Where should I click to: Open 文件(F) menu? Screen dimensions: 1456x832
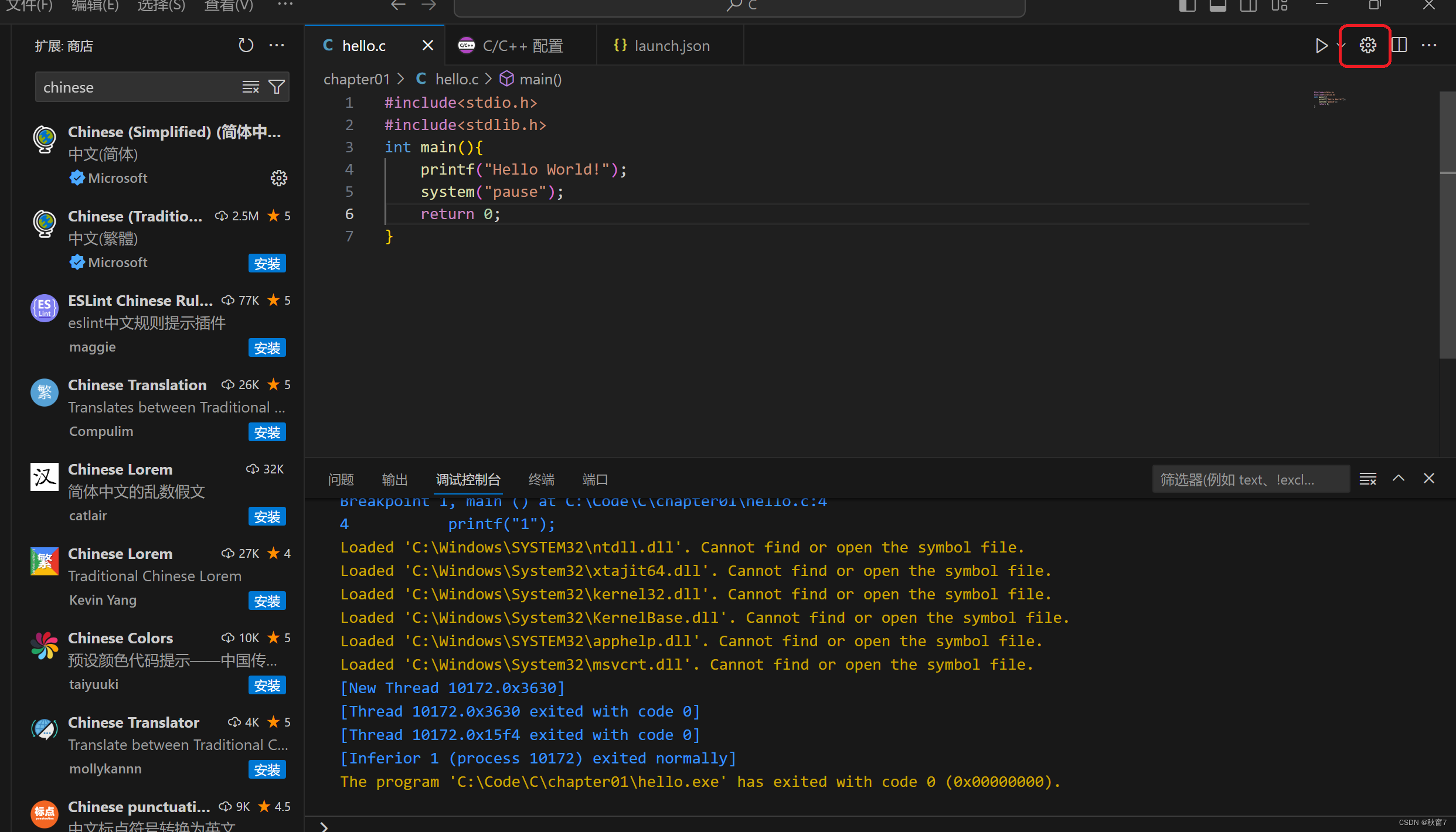29,6
